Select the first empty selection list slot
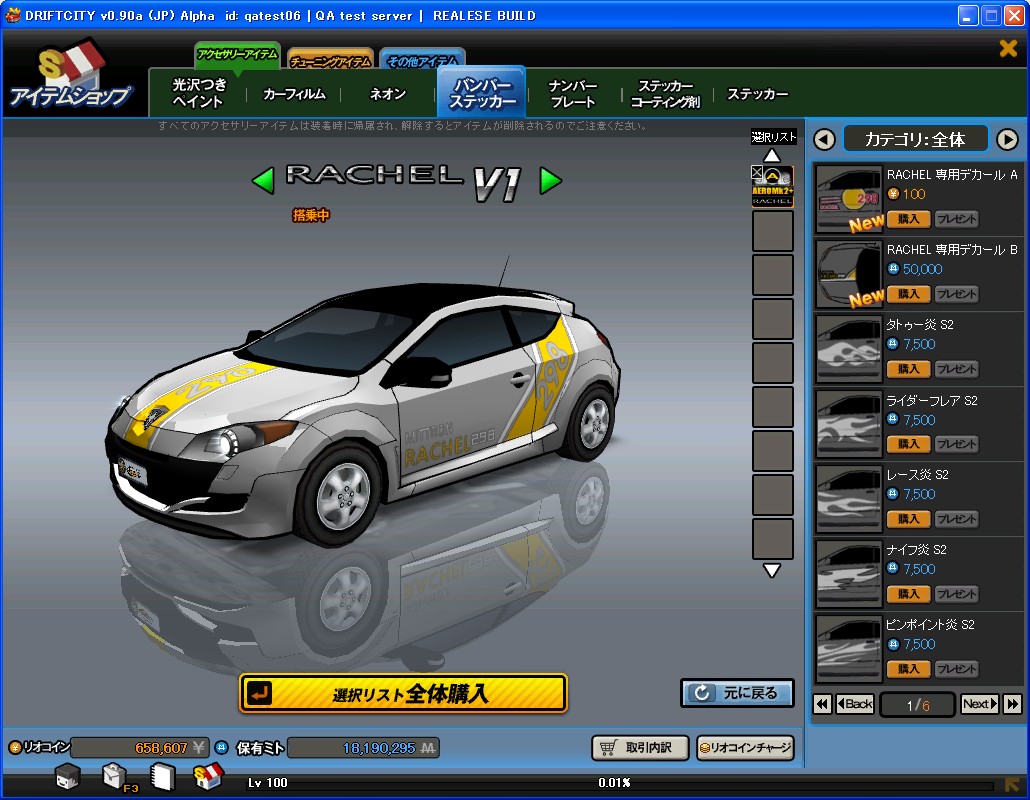Viewport: 1030px width, 800px height. click(x=773, y=231)
